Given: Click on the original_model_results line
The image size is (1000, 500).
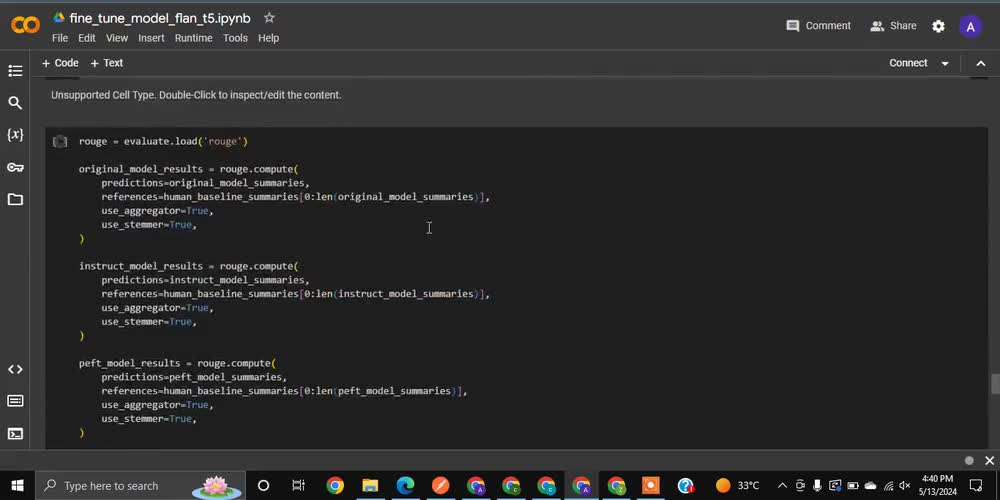Looking at the screenshot, I should click(189, 169).
